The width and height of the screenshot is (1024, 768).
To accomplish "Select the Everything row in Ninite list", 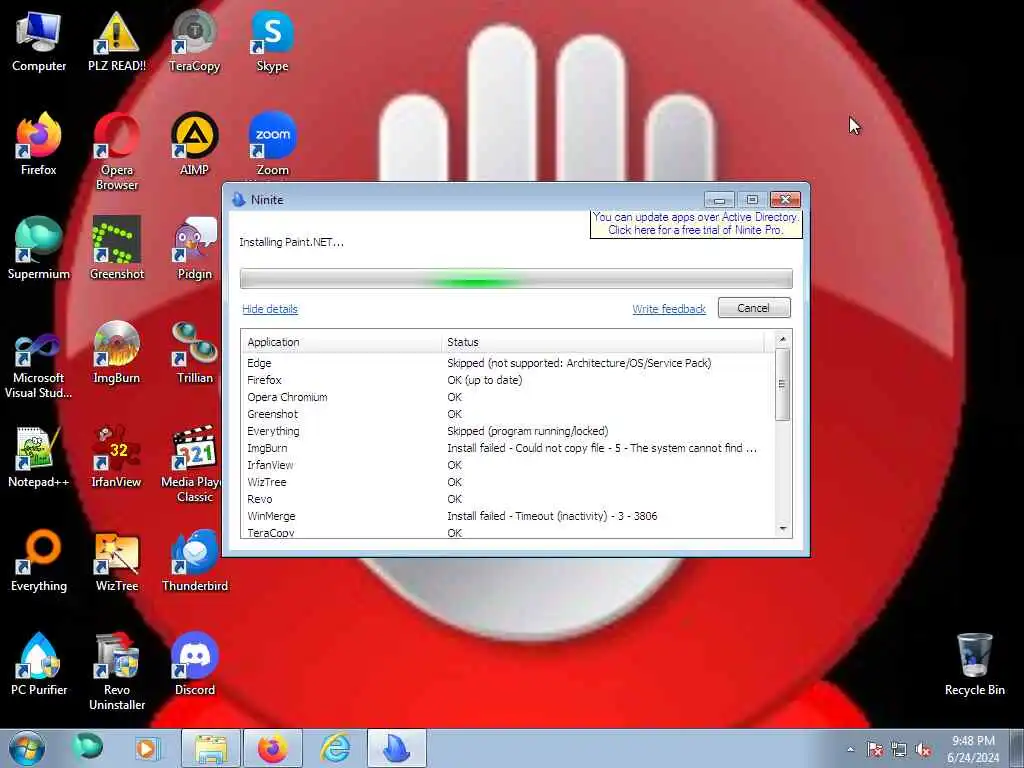I will [507, 431].
